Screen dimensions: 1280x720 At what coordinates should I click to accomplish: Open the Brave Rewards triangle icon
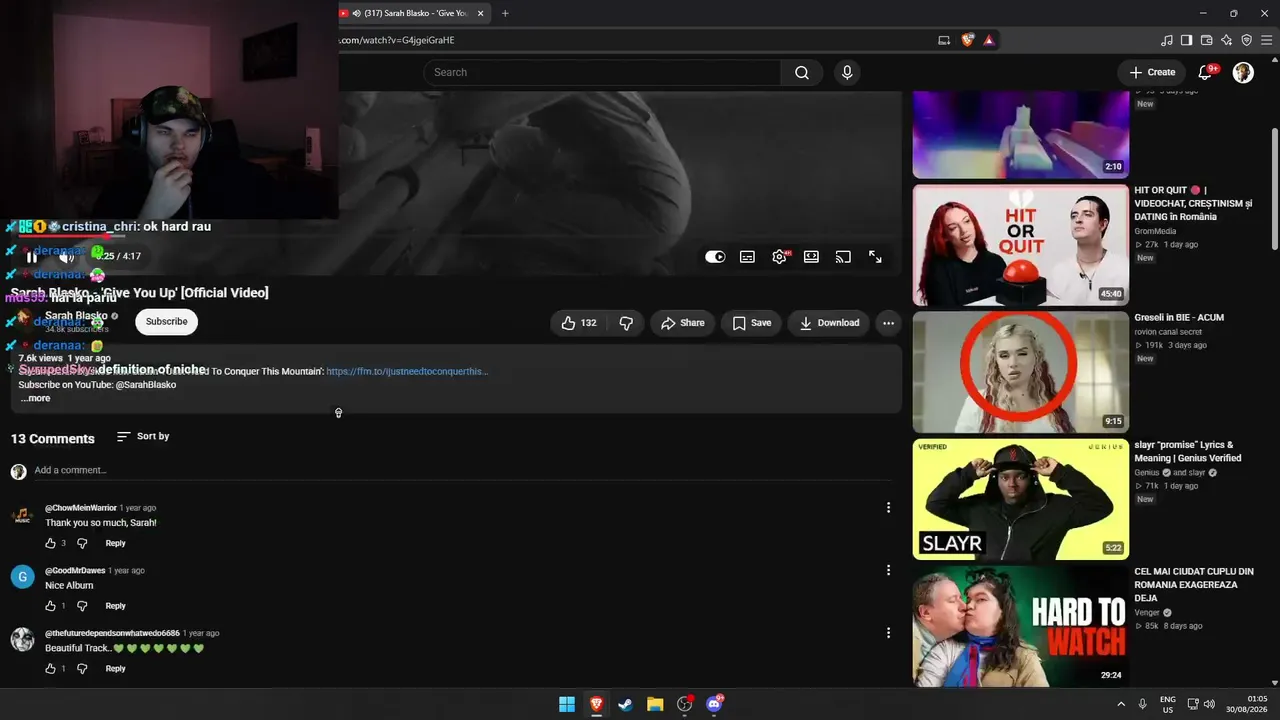[x=988, y=40]
